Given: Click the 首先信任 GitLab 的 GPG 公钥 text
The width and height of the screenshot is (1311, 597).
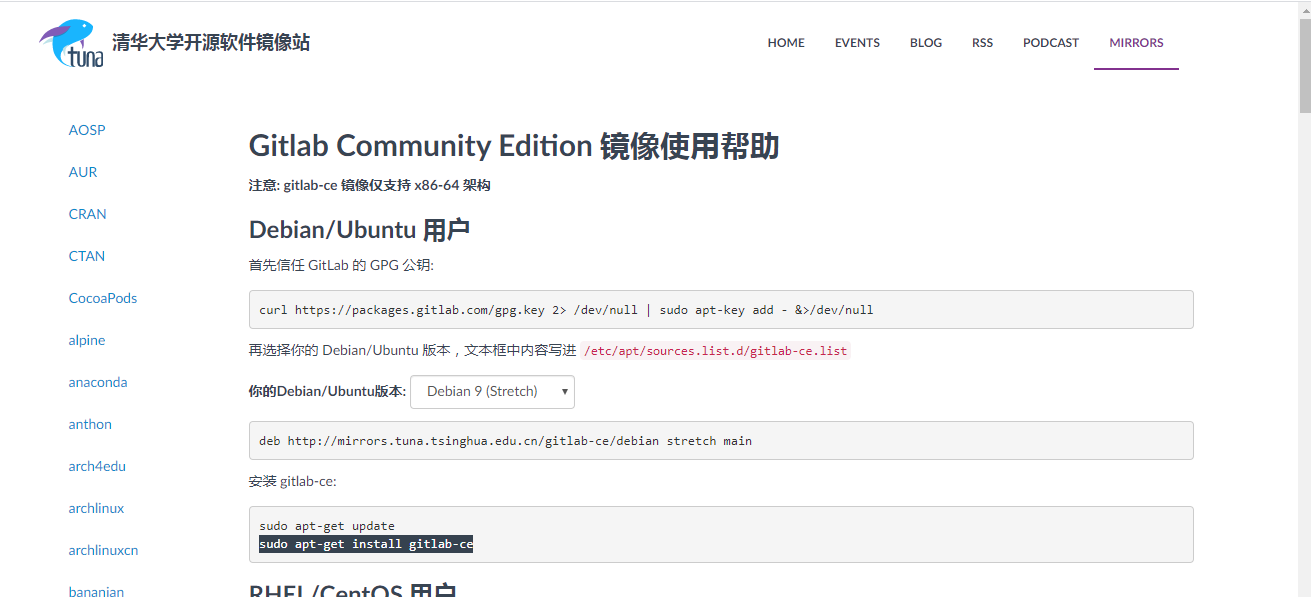Looking at the screenshot, I should pos(341,265).
